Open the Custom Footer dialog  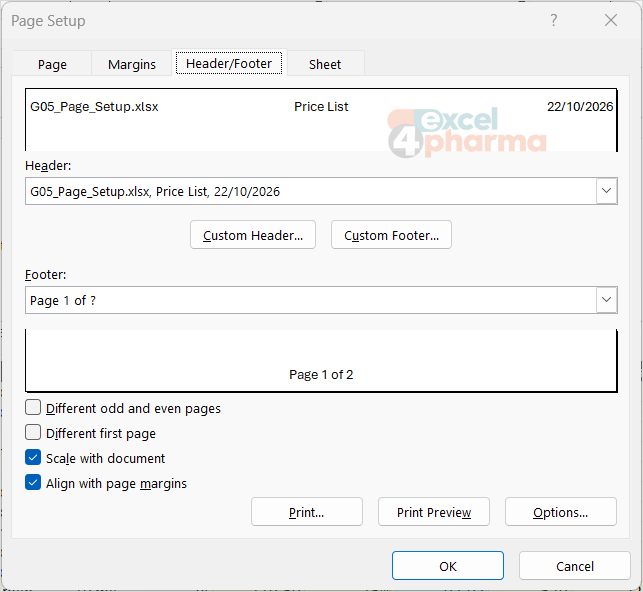[x=391, y=235]
